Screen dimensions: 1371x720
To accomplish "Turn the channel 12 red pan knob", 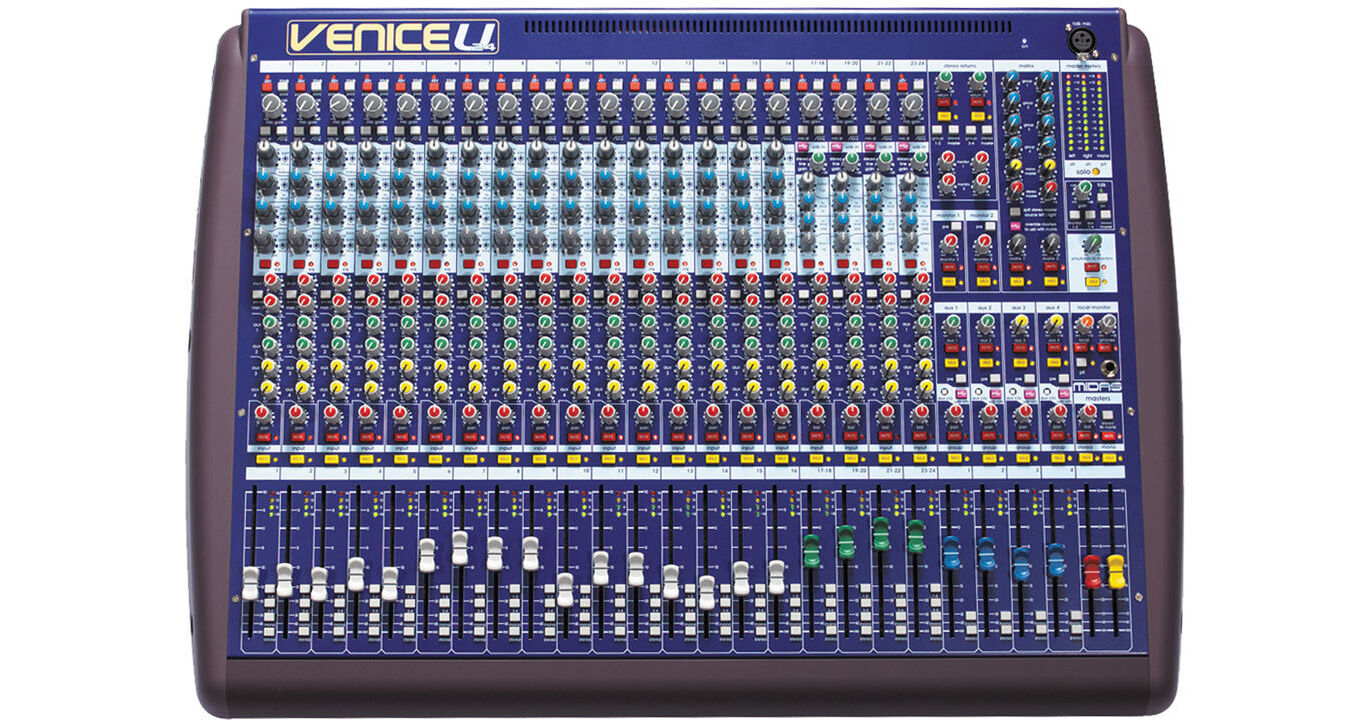I will [642, 413].
